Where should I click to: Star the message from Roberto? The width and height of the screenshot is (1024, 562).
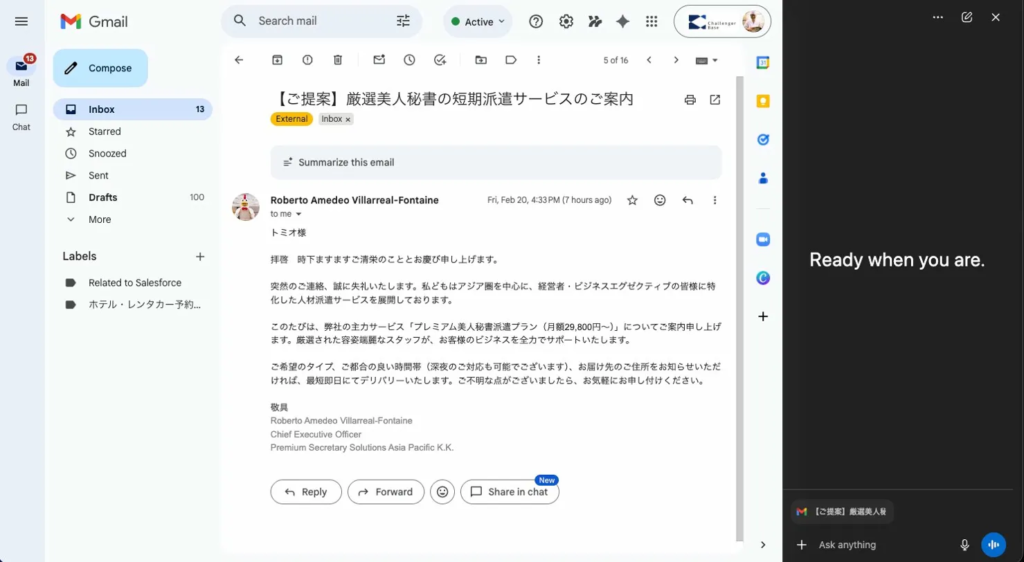coord(632,200)
